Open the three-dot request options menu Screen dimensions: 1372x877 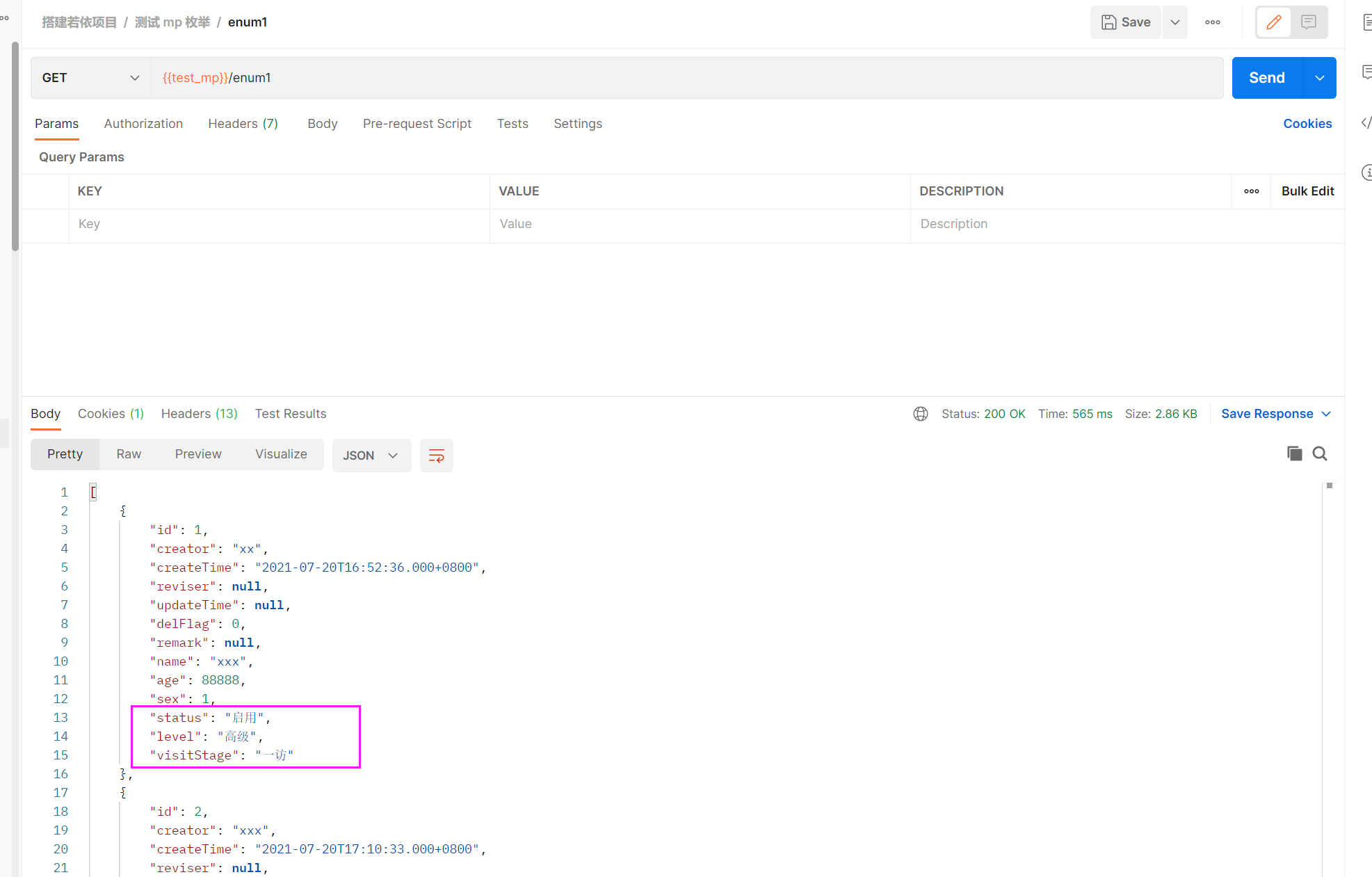(x=1213, y=22)
